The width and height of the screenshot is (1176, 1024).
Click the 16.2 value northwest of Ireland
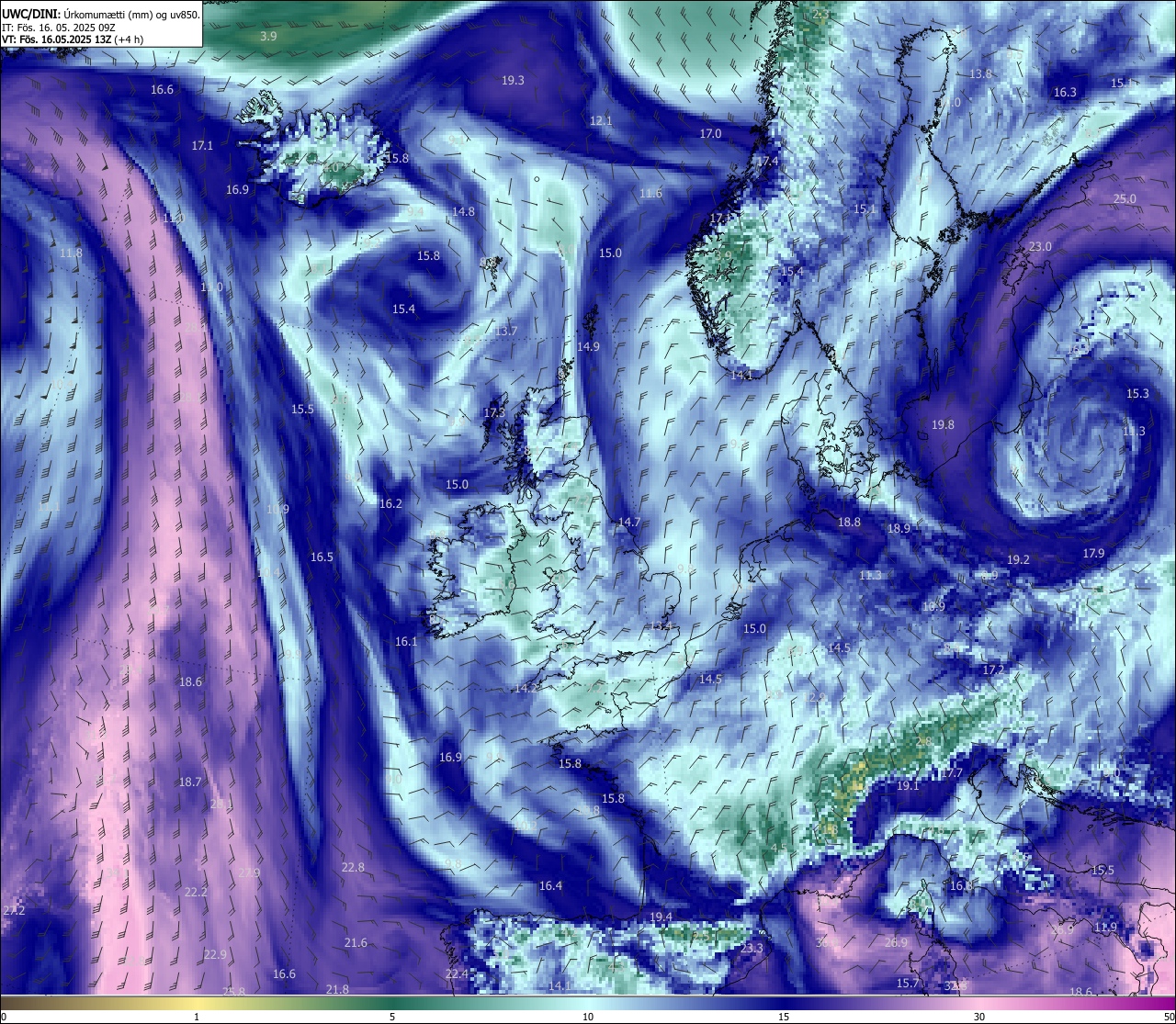point(390,504)
